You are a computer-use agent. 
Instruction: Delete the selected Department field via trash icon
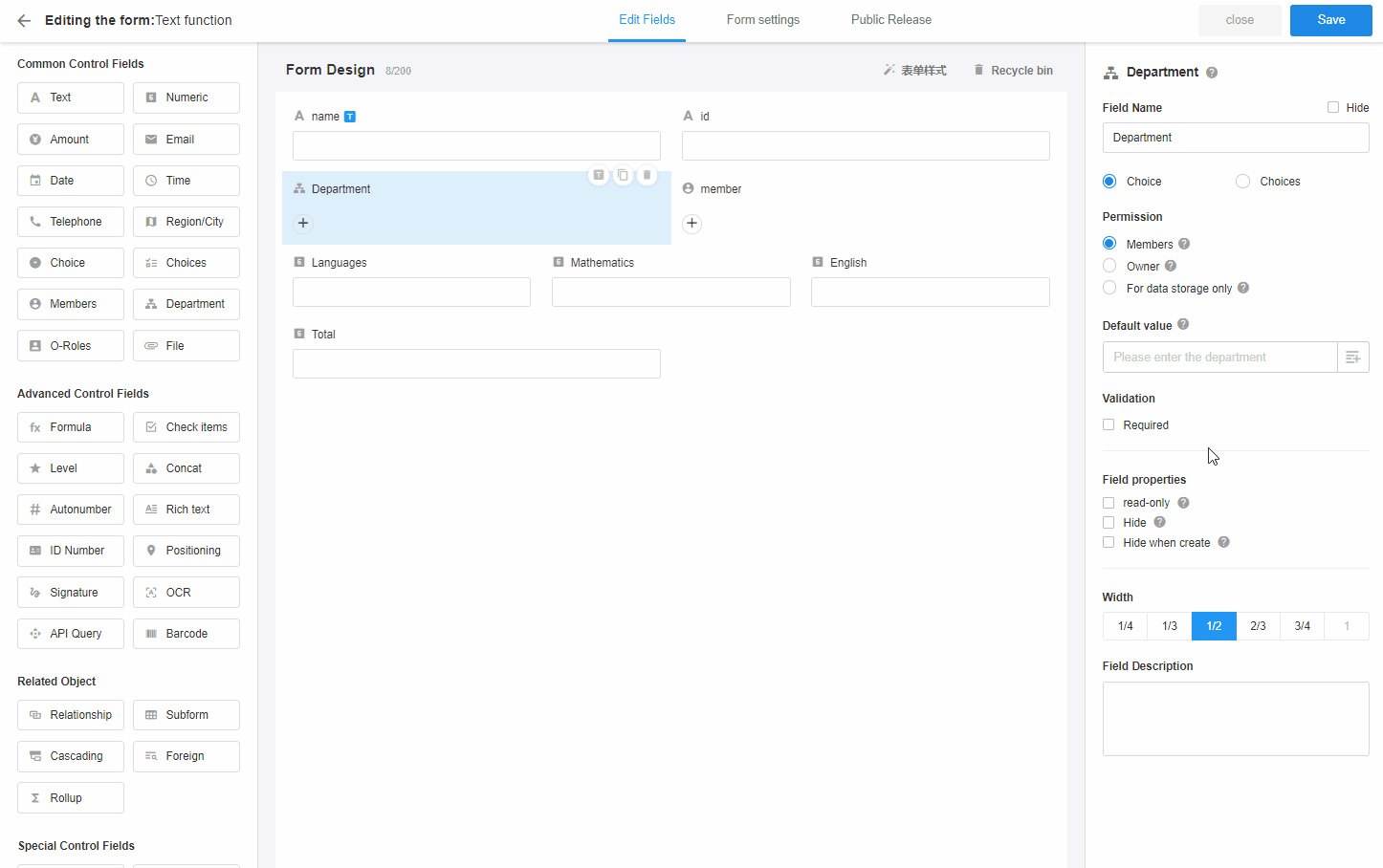pos(648,175)
